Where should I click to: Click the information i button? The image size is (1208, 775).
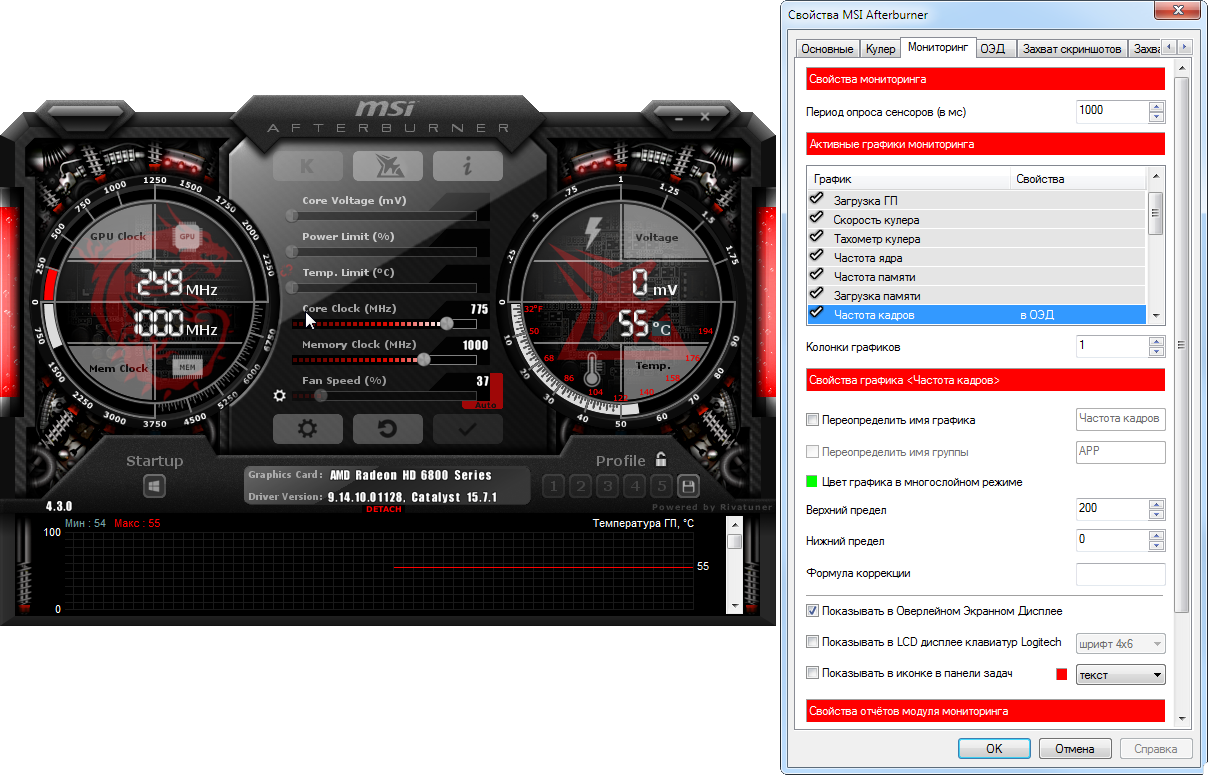click(467, 166)
